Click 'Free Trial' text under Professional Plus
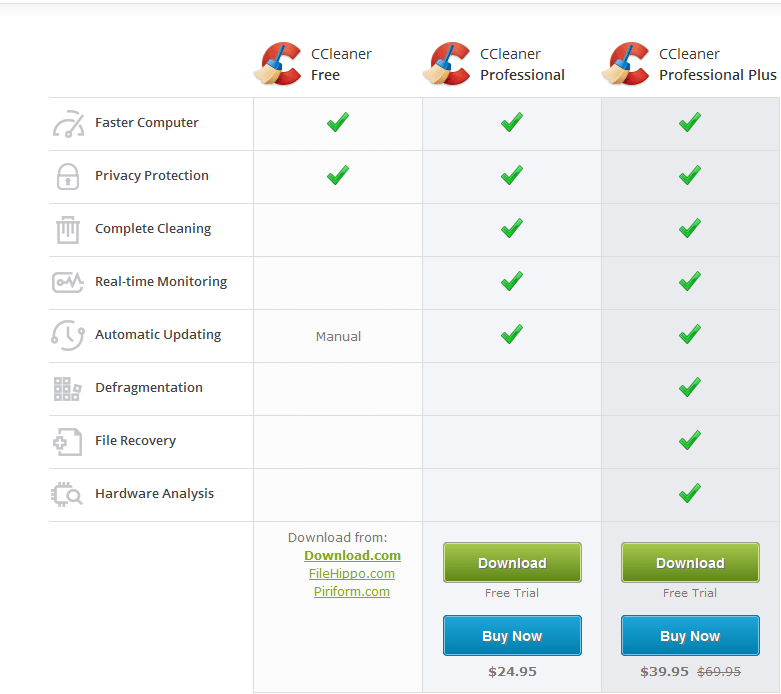 690,593
